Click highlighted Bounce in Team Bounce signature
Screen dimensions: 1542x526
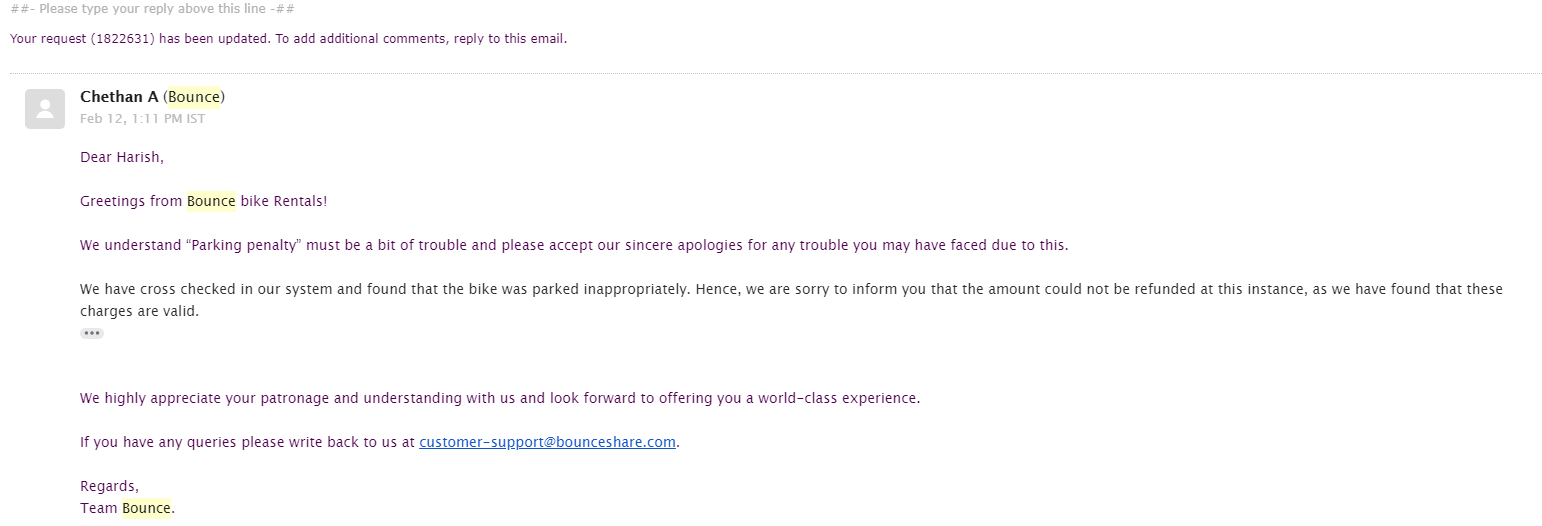click(x=147, y=508)
